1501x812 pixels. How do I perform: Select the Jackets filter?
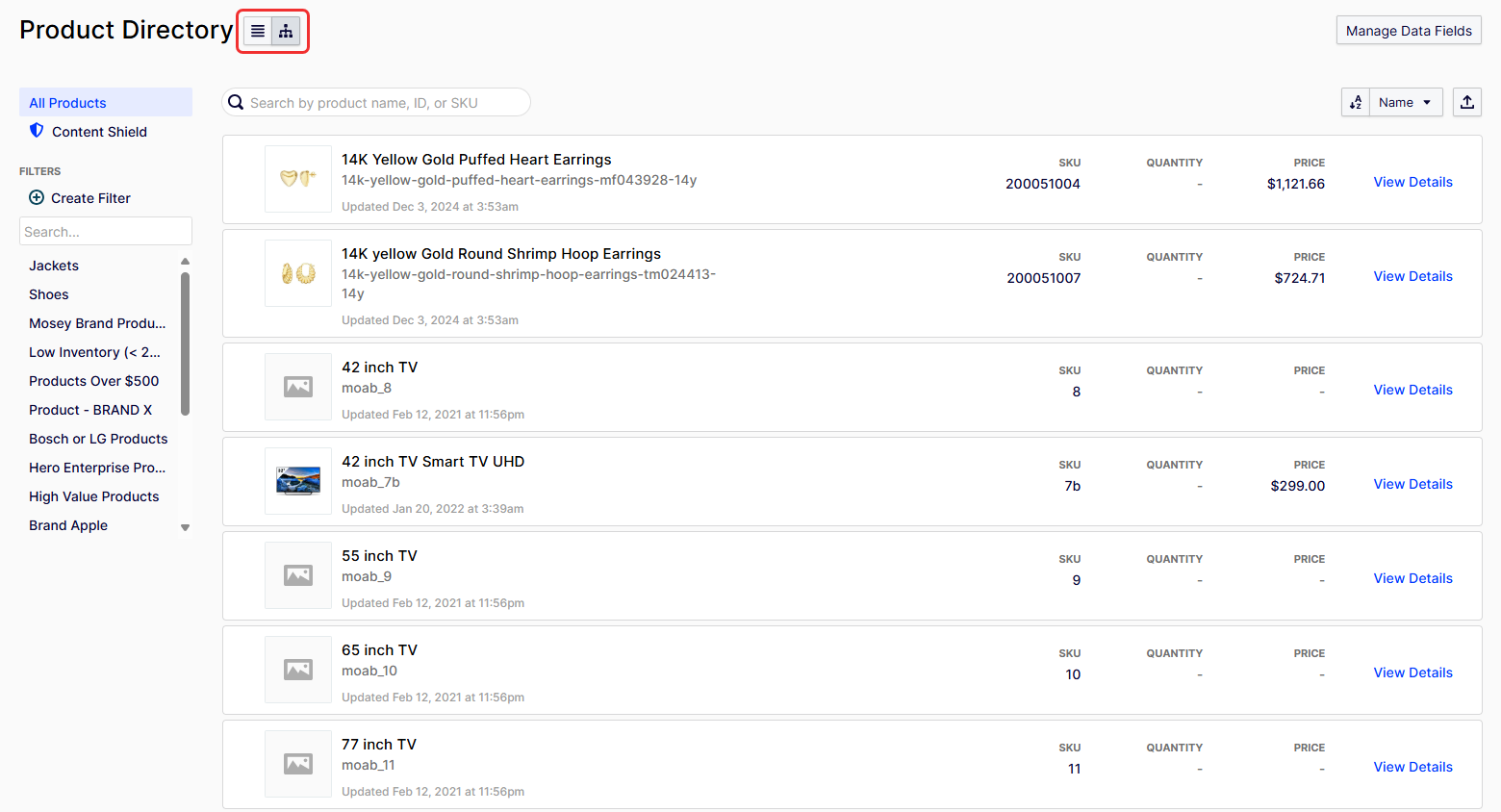[x=54, y=266]
